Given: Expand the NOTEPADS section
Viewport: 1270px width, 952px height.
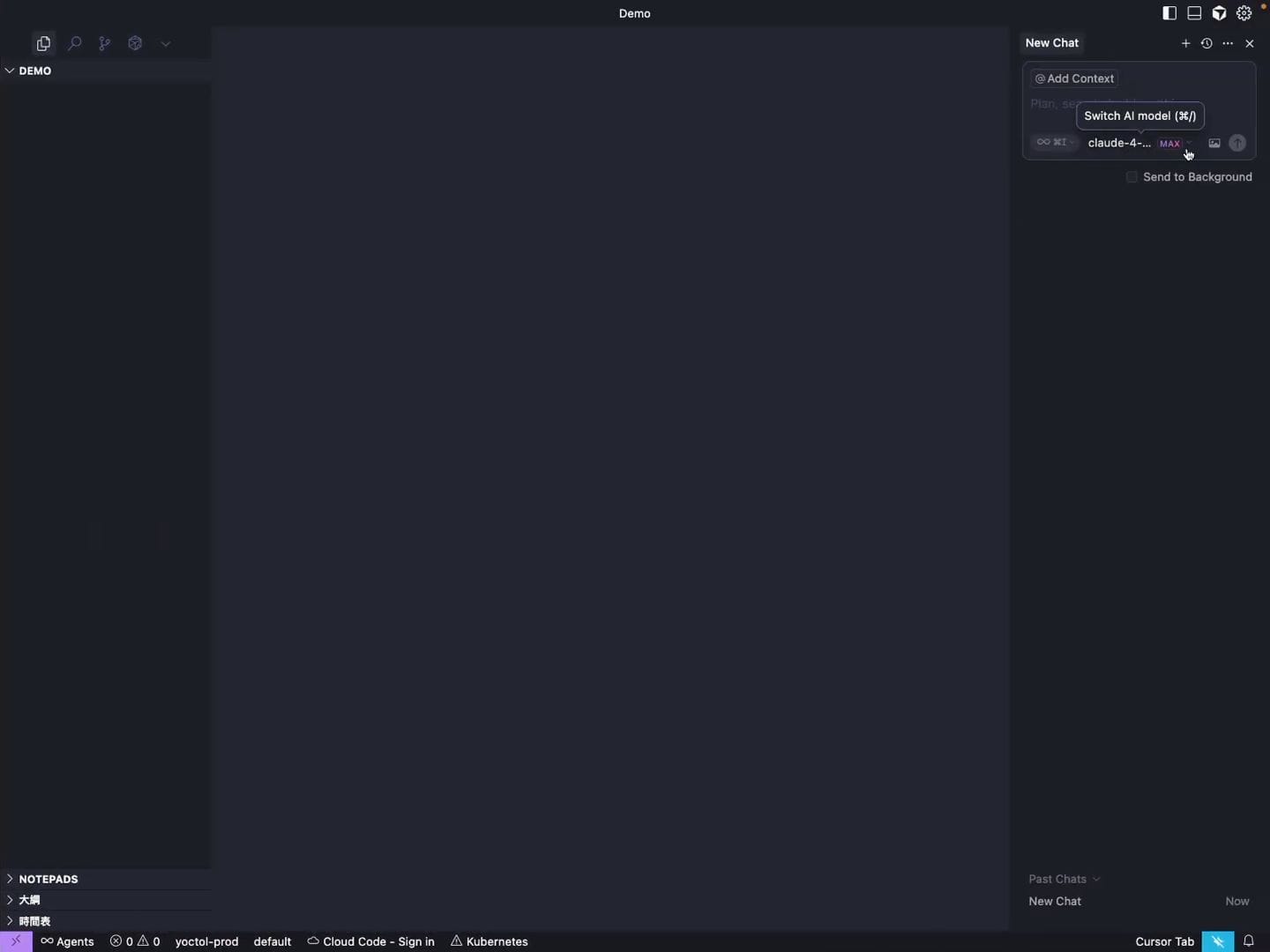Looking at the screenshot, I should [x=49, y=879].
